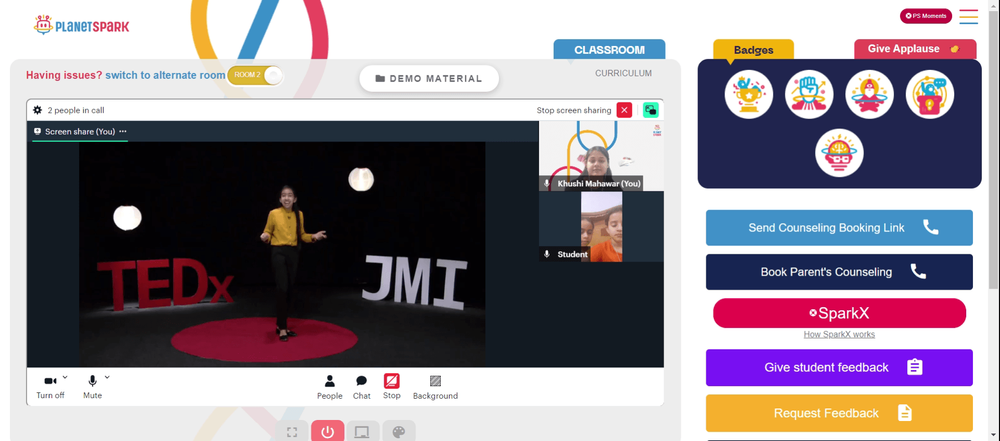Send Counseling Booking Link
The image size is (1000, 441).
click(x=839, y=228)
